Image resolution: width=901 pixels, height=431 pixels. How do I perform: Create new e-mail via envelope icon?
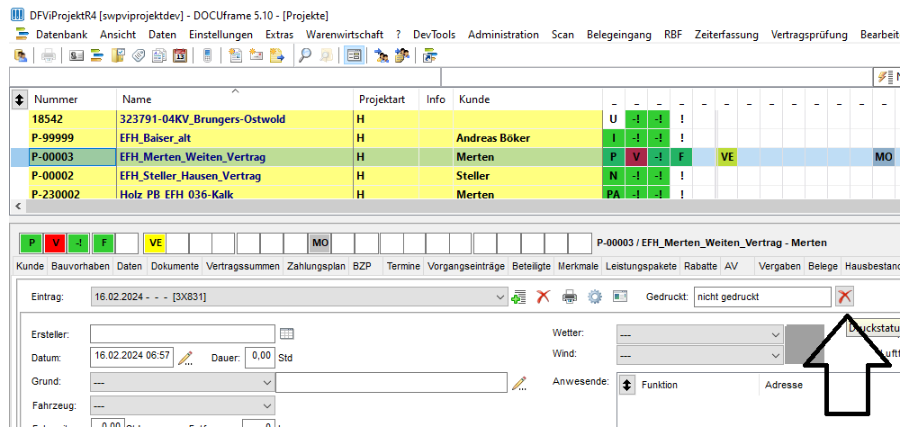pos(256,56)
